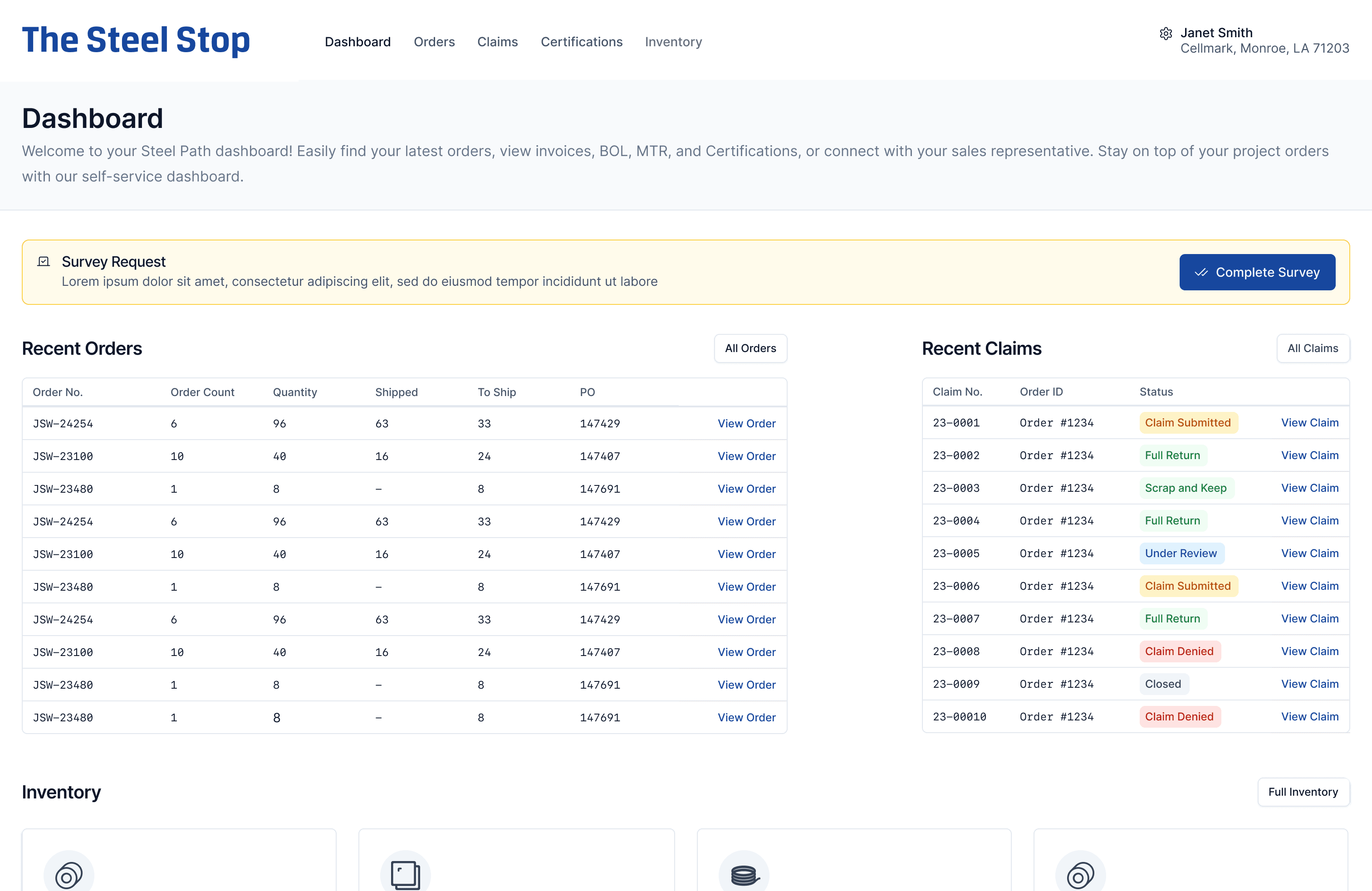Click the Recent Claims heading
This screenshot has height=891, width=1372.
tap(982, 348)
